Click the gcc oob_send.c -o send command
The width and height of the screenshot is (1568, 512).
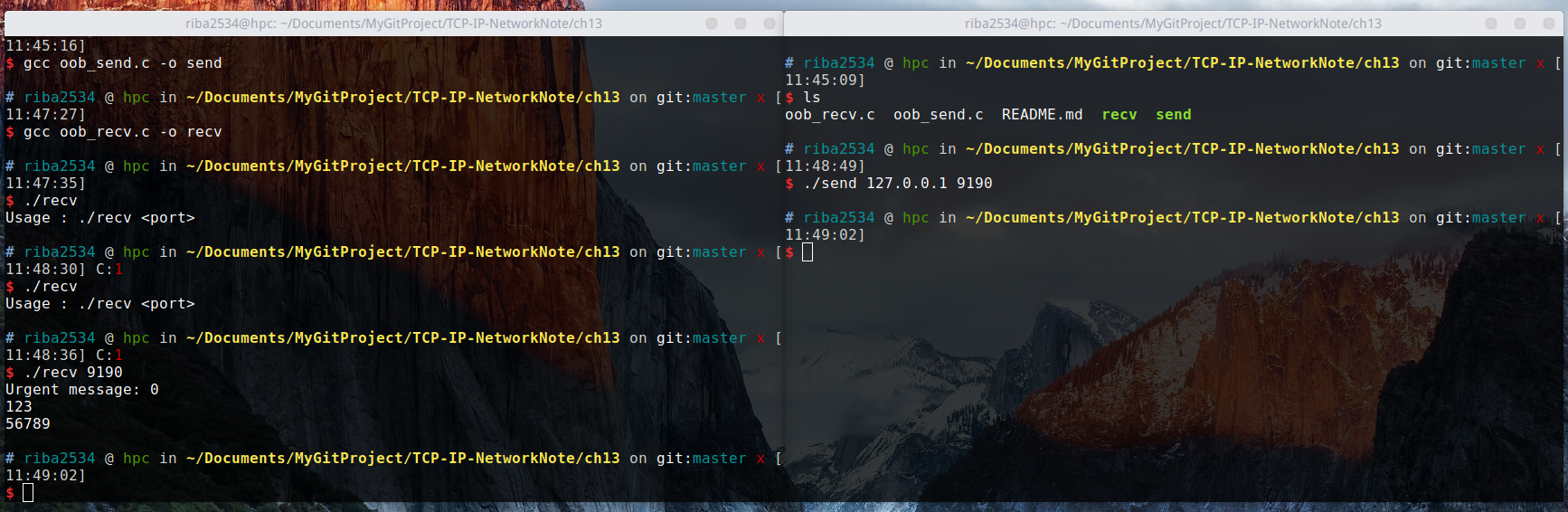coord(122,63)
